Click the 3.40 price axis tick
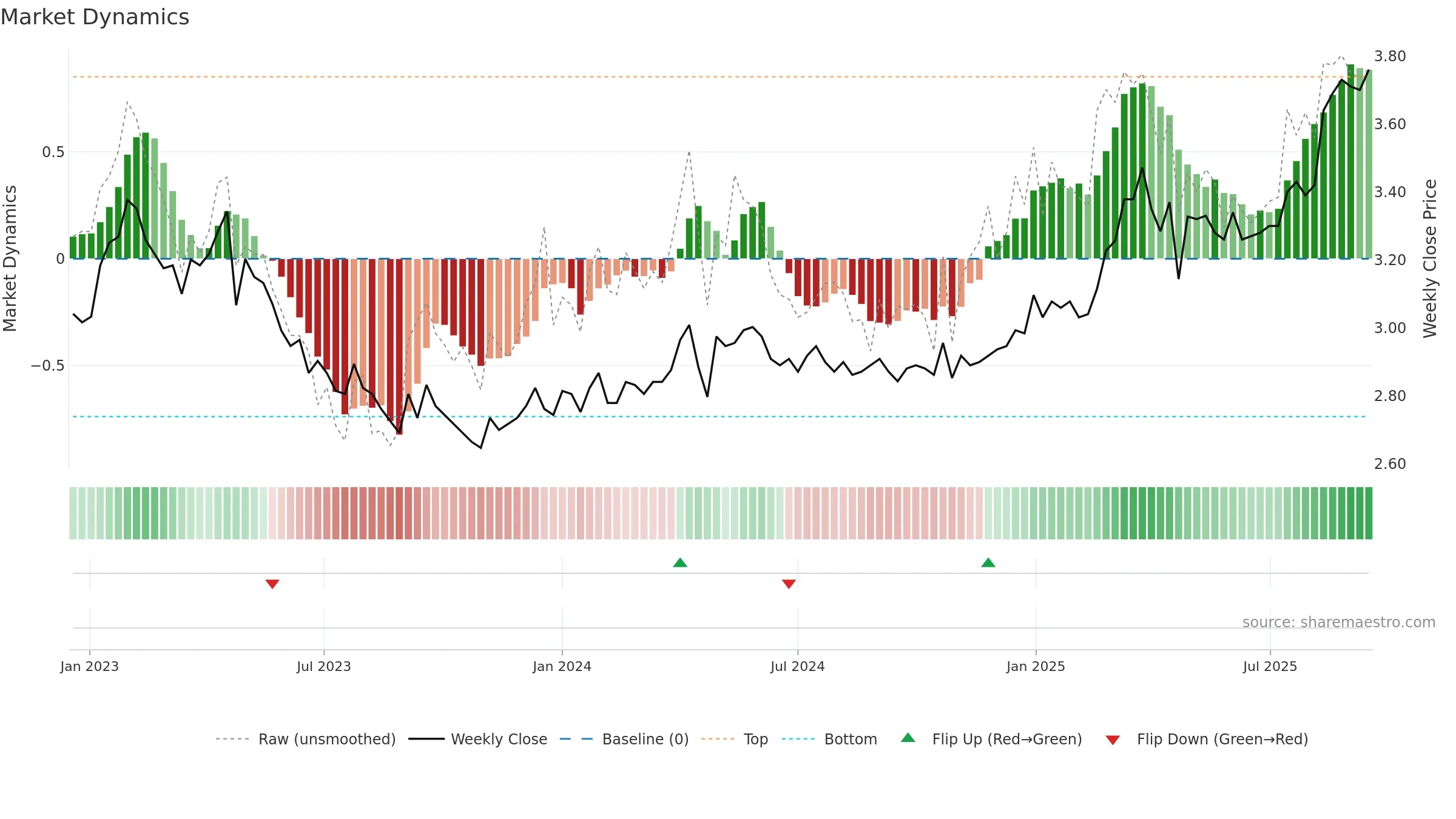This screenshot has height=819, width=1456. 1390,192
